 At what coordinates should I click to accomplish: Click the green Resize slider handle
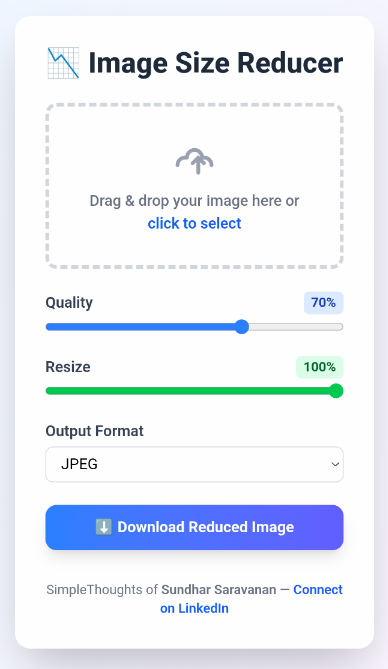point(336,391)
